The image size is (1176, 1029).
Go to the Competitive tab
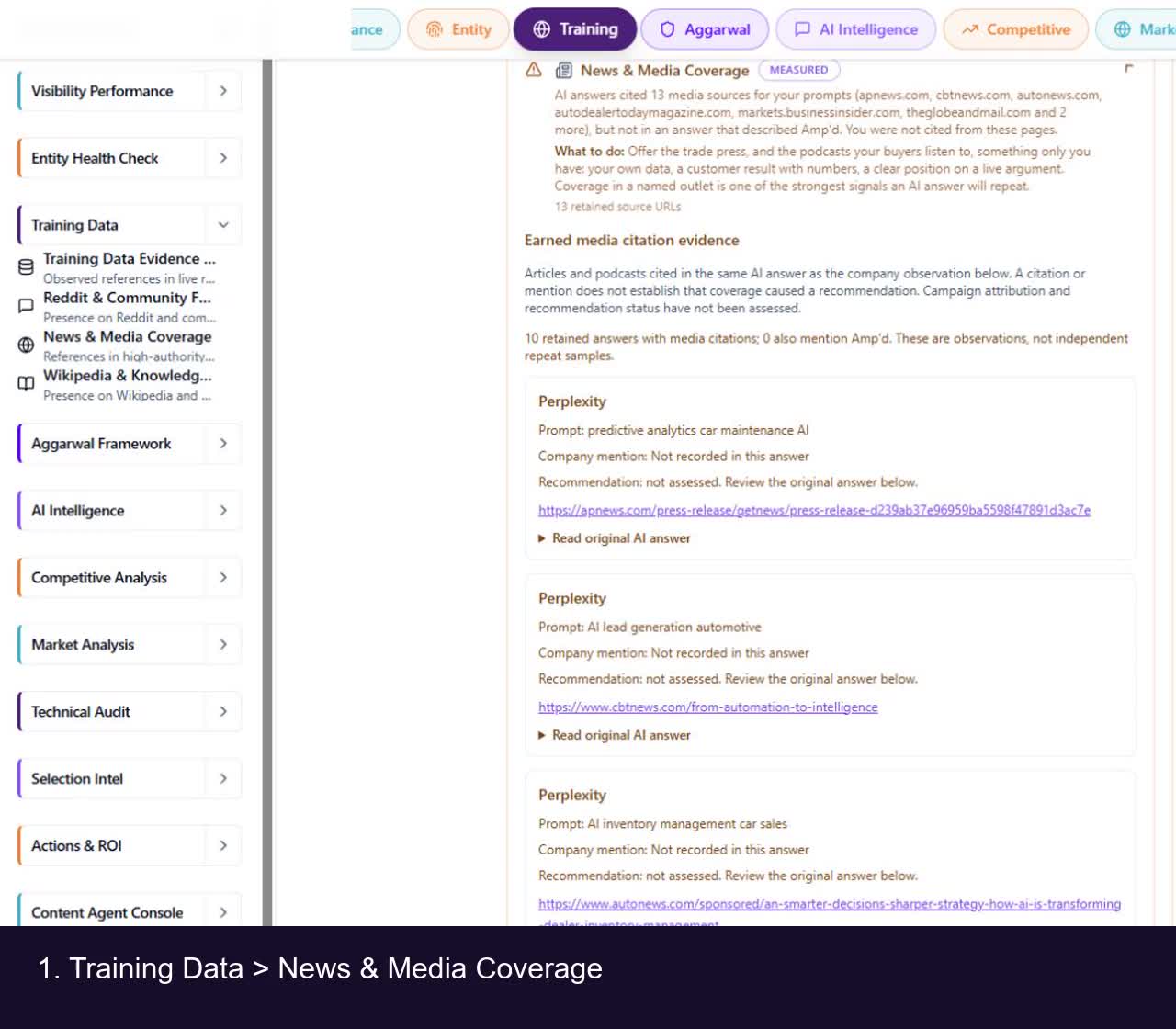click(x=1016, y=29)
